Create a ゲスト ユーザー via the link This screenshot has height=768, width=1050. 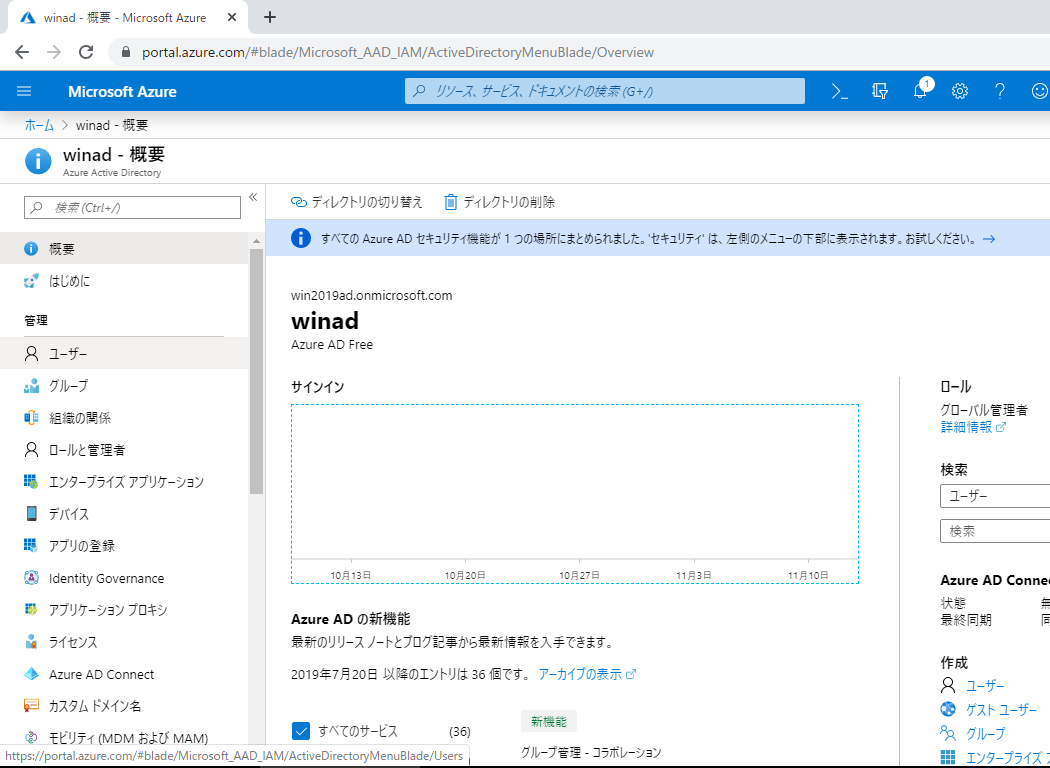click(x=1001, y=710)
